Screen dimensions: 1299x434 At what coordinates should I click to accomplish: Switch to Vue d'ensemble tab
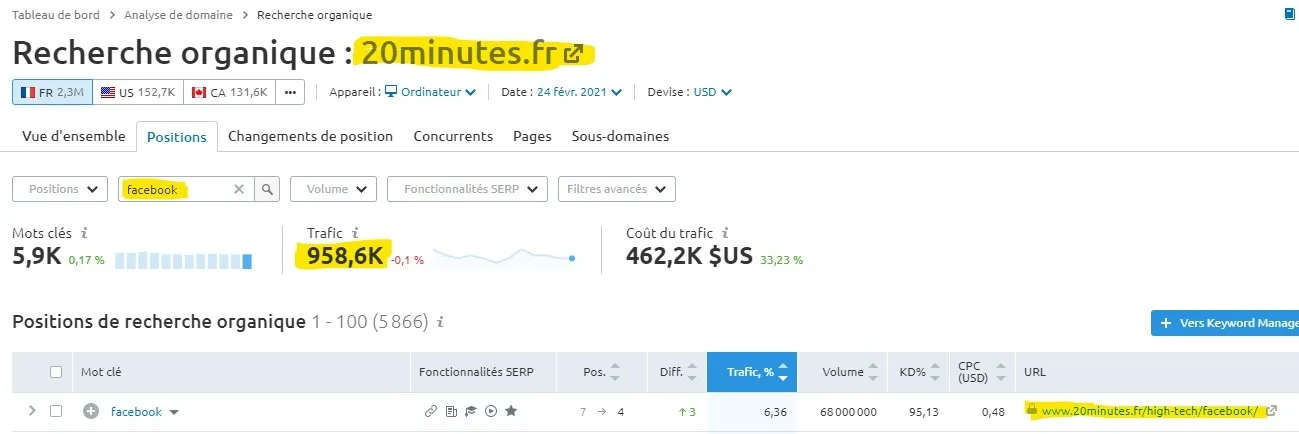tap(74, 136)
